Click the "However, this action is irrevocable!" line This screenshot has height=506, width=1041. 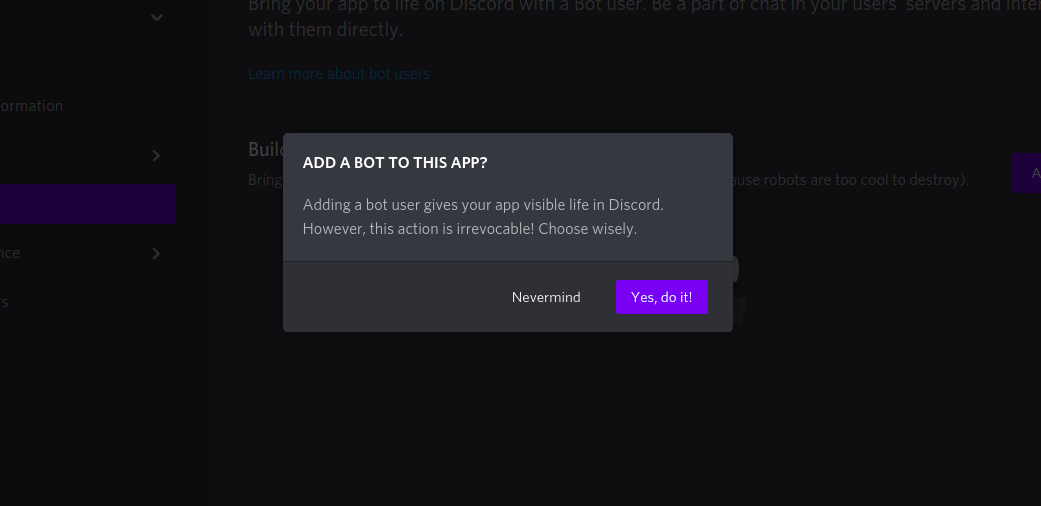point(470,228)
